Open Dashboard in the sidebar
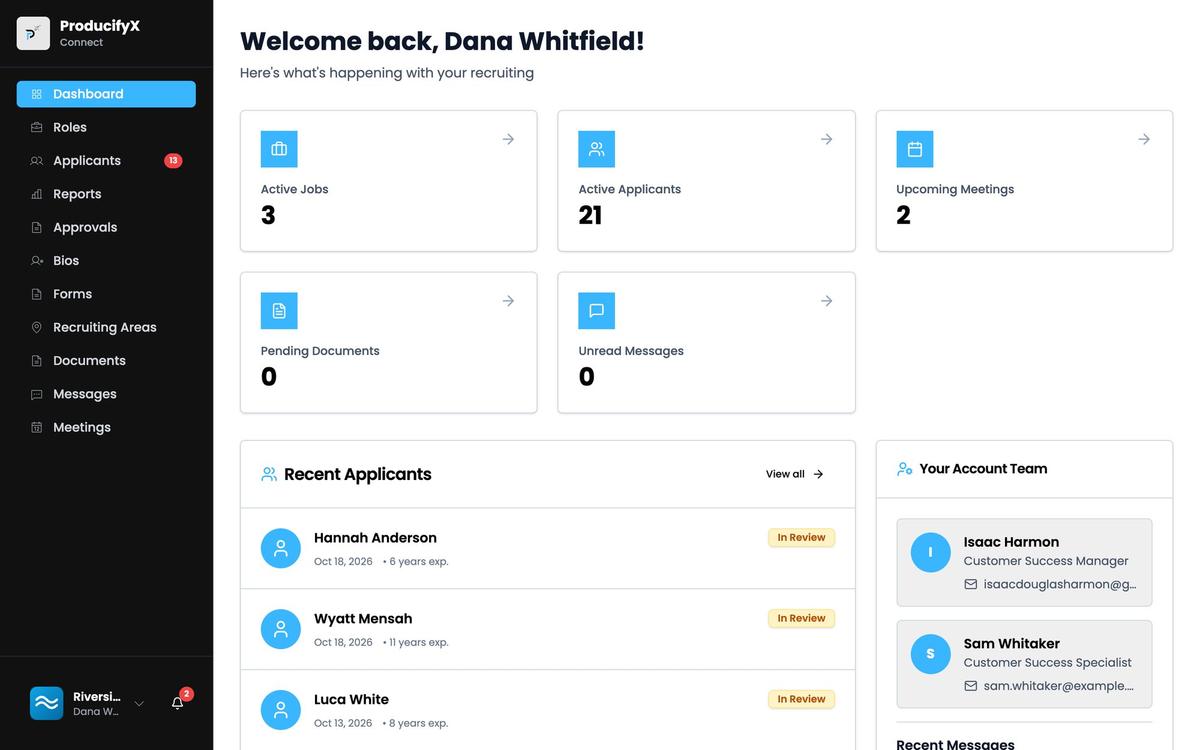 (x=106, y=94)
